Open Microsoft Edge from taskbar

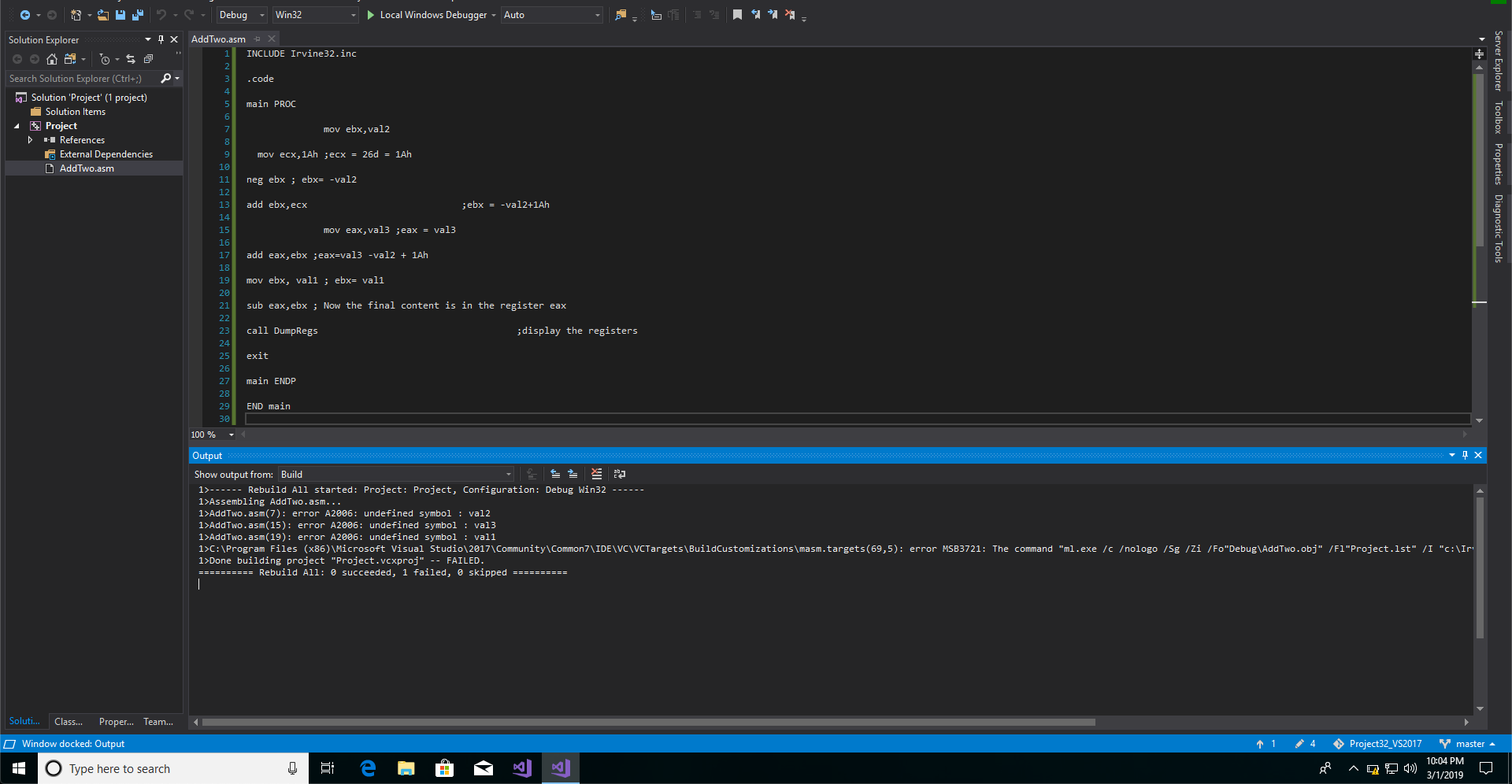point(368,768)
